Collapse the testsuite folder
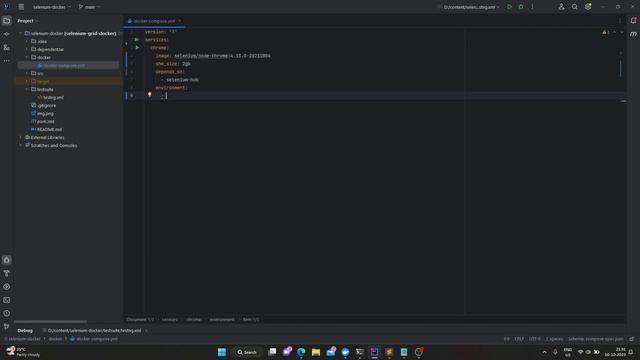640x360 pixels. coord(27,89)
